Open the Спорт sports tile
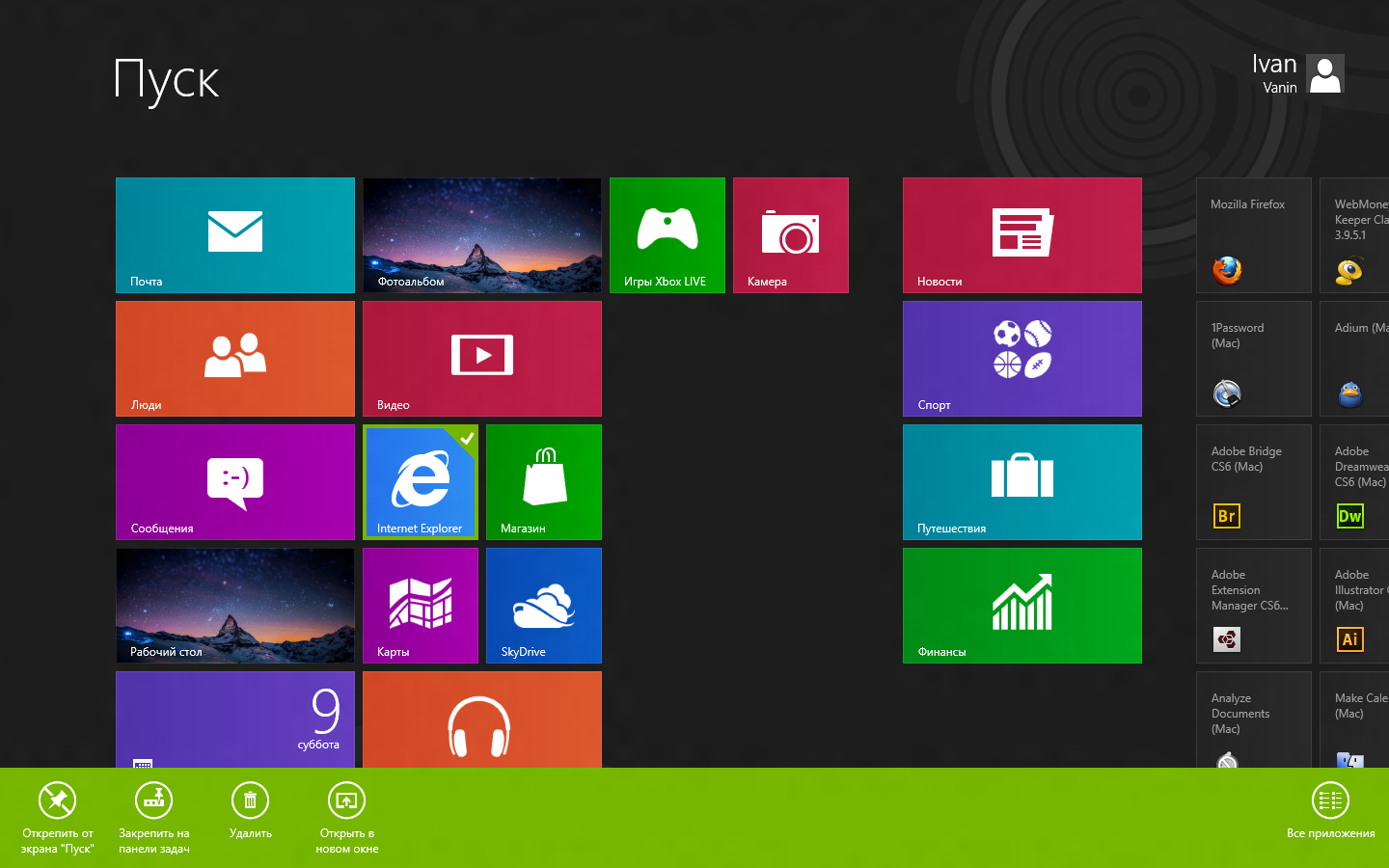The height and width of the screenshot is (868, 1389). pyautogui.click(x=1022, y=359)
